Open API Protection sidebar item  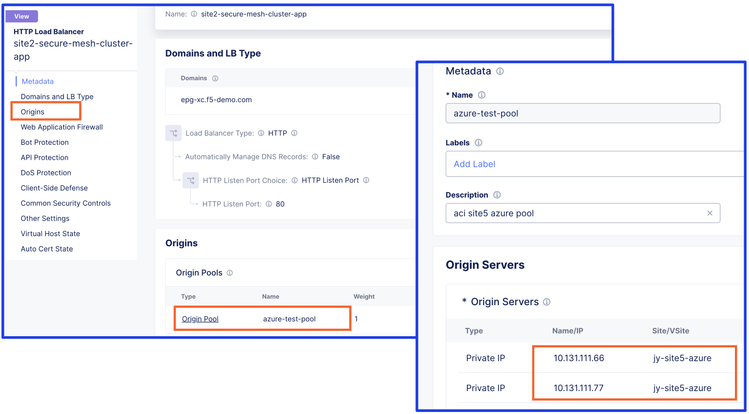(45, 157)
